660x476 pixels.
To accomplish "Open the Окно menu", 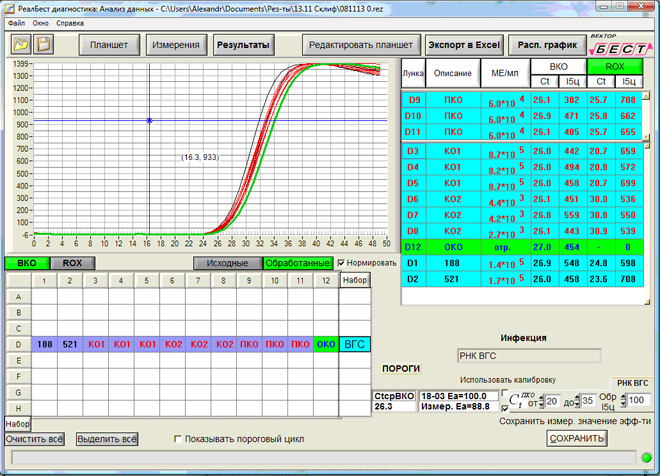I will [x=40, y=23].
